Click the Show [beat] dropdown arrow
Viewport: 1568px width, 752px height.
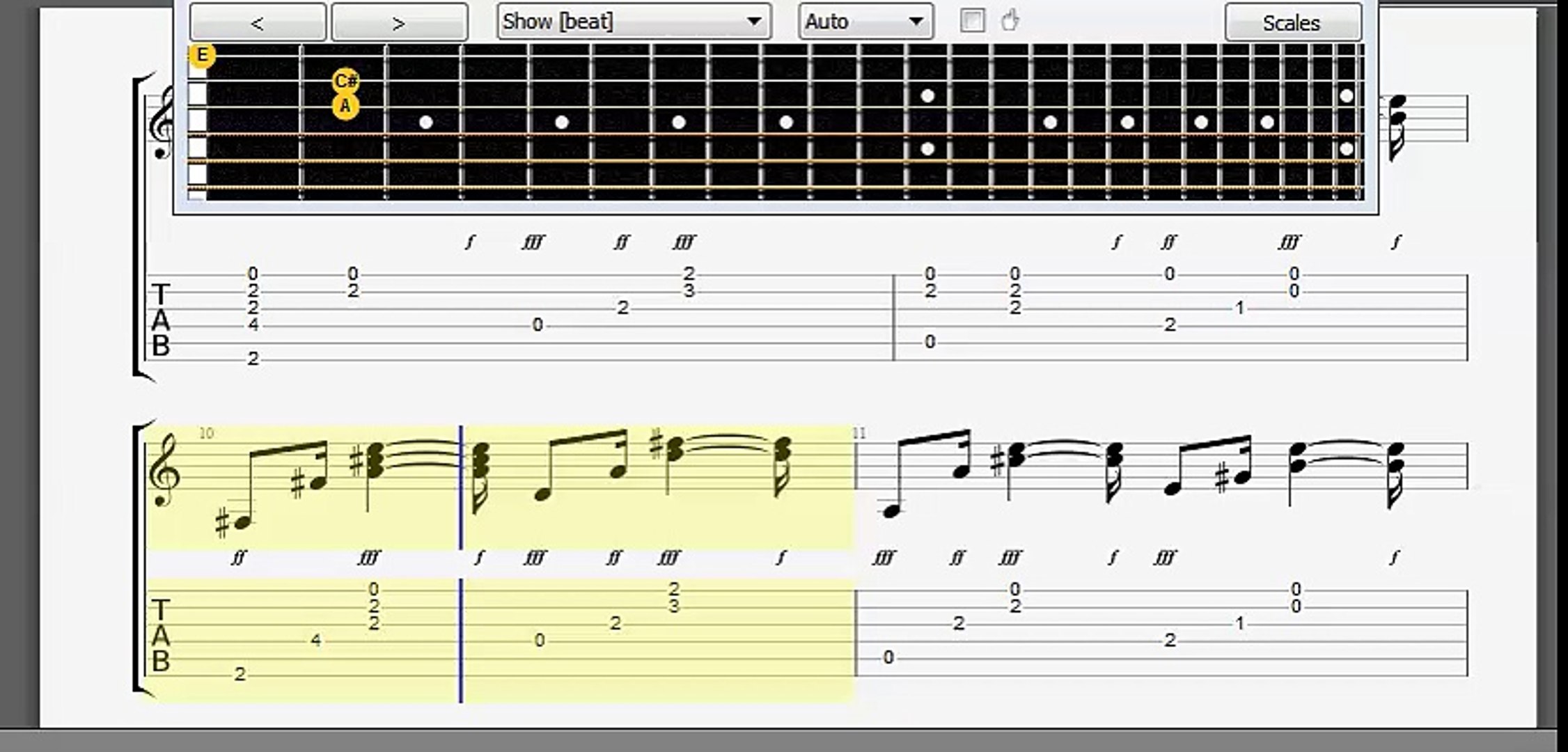753,22
